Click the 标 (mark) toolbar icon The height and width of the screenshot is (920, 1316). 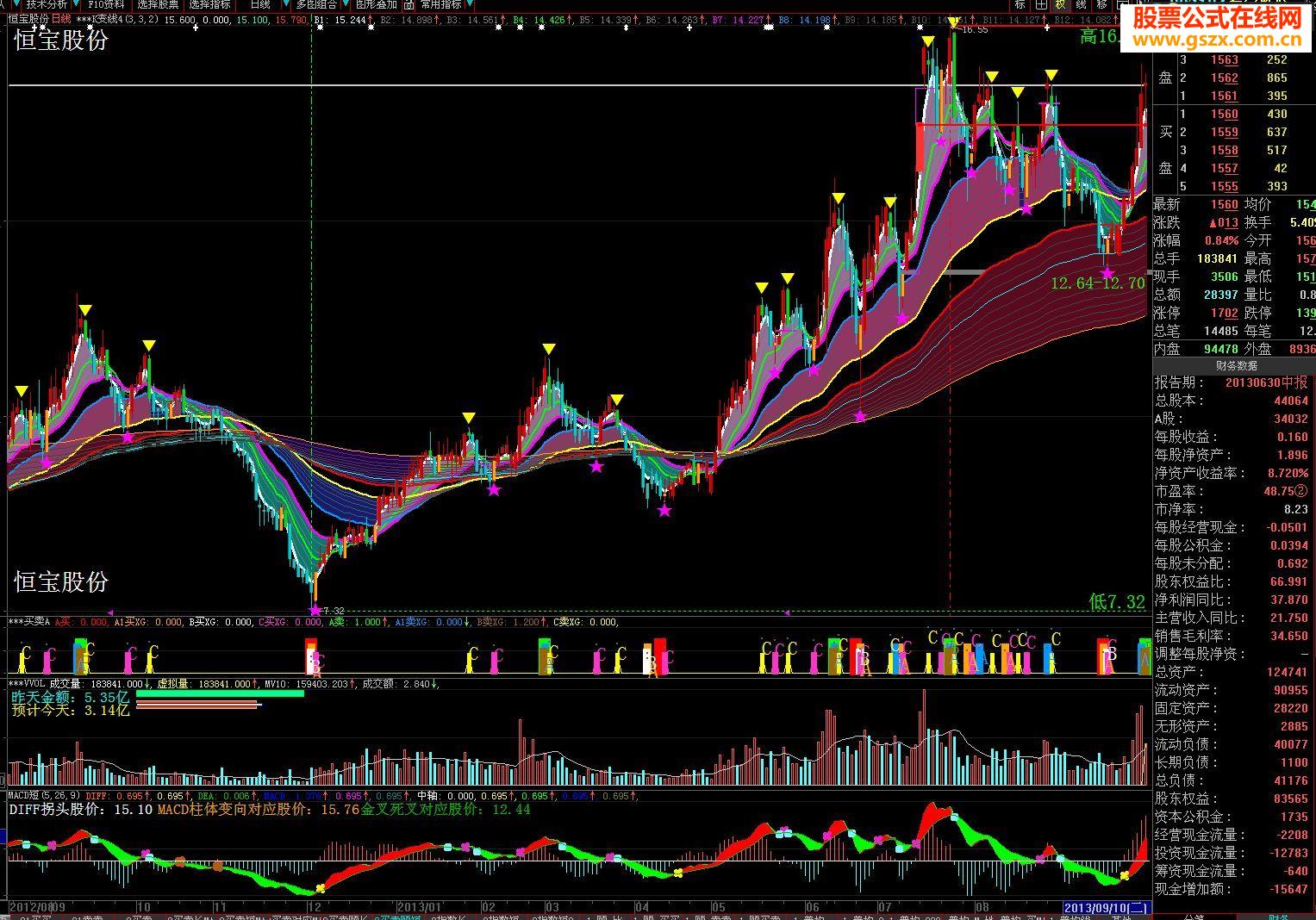pos(1021,4)
